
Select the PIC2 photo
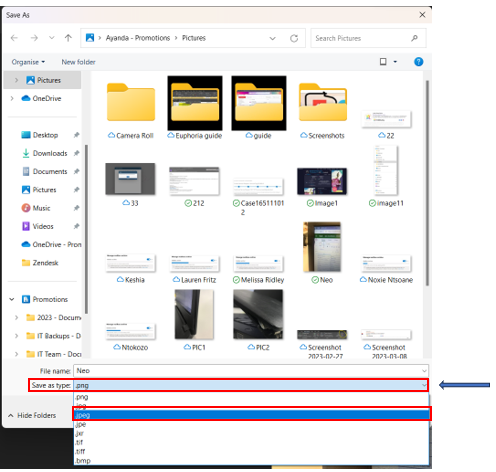tap(258, 320)
